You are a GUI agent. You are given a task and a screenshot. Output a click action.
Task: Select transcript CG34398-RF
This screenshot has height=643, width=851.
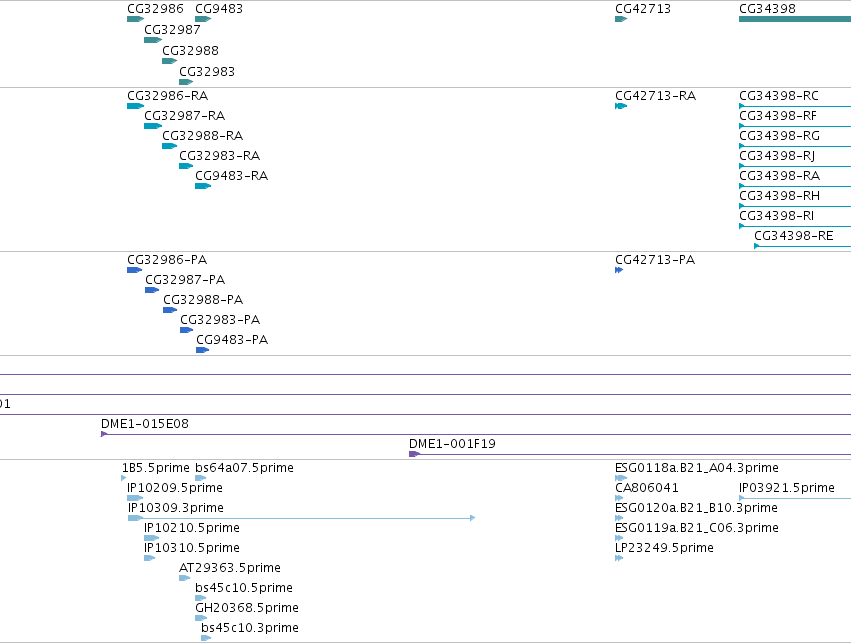coord(795,126)
